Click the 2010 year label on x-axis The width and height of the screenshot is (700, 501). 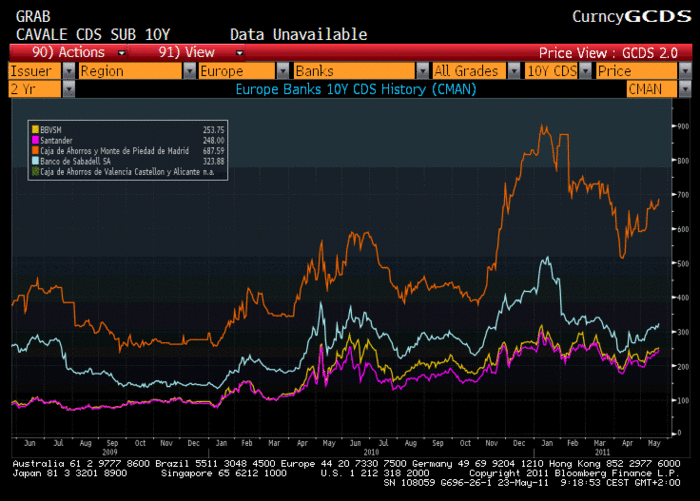coord(371,452)
